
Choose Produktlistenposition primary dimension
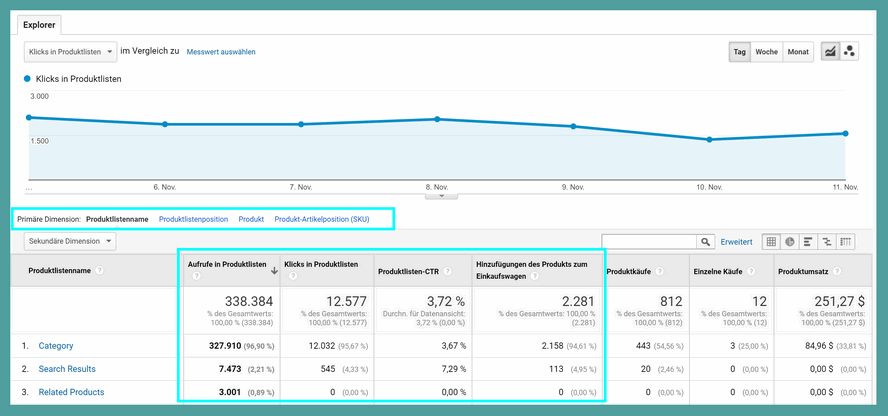(193, 219)
